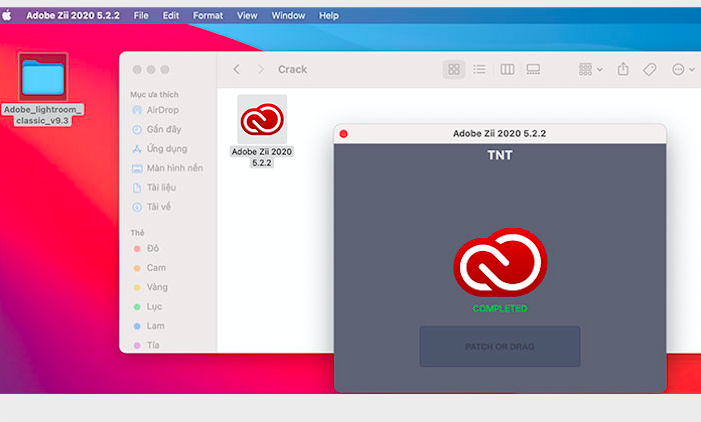Open the Window menu

point(288,16)
